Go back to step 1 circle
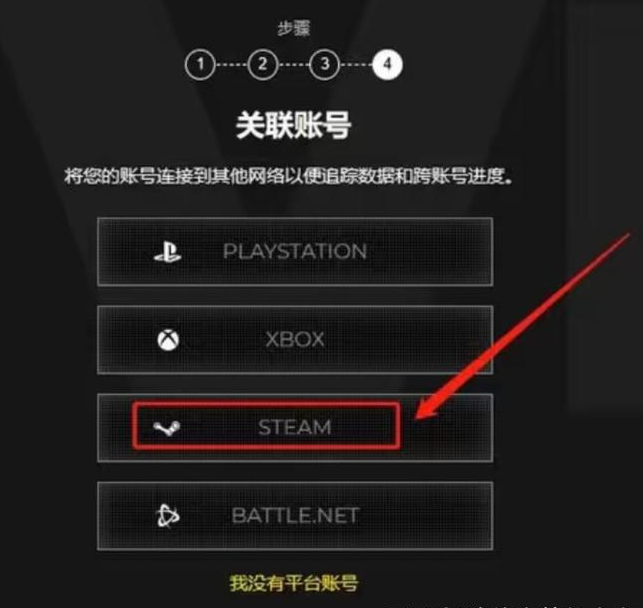 (200, 64)
